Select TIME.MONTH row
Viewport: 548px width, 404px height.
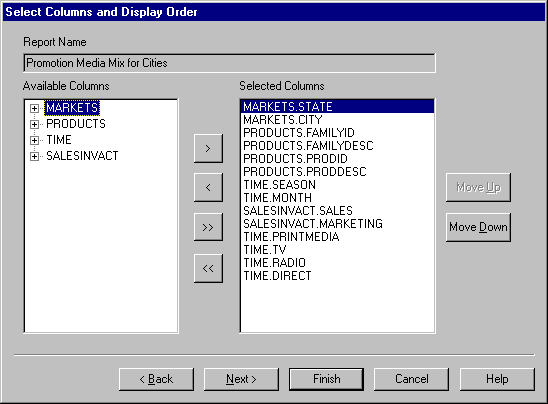coord(338,198)
